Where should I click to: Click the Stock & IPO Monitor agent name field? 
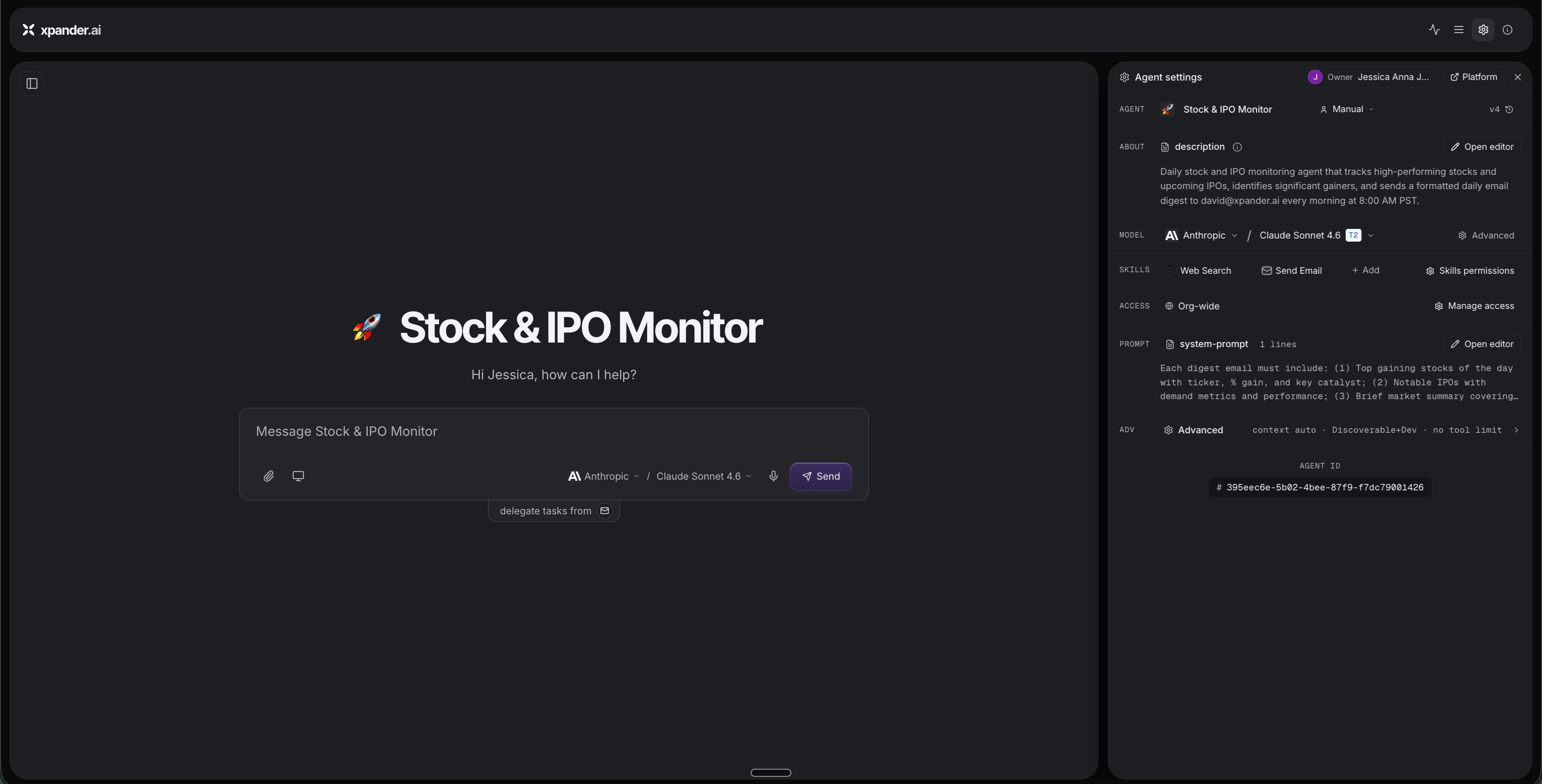[x=1227, y=110]
